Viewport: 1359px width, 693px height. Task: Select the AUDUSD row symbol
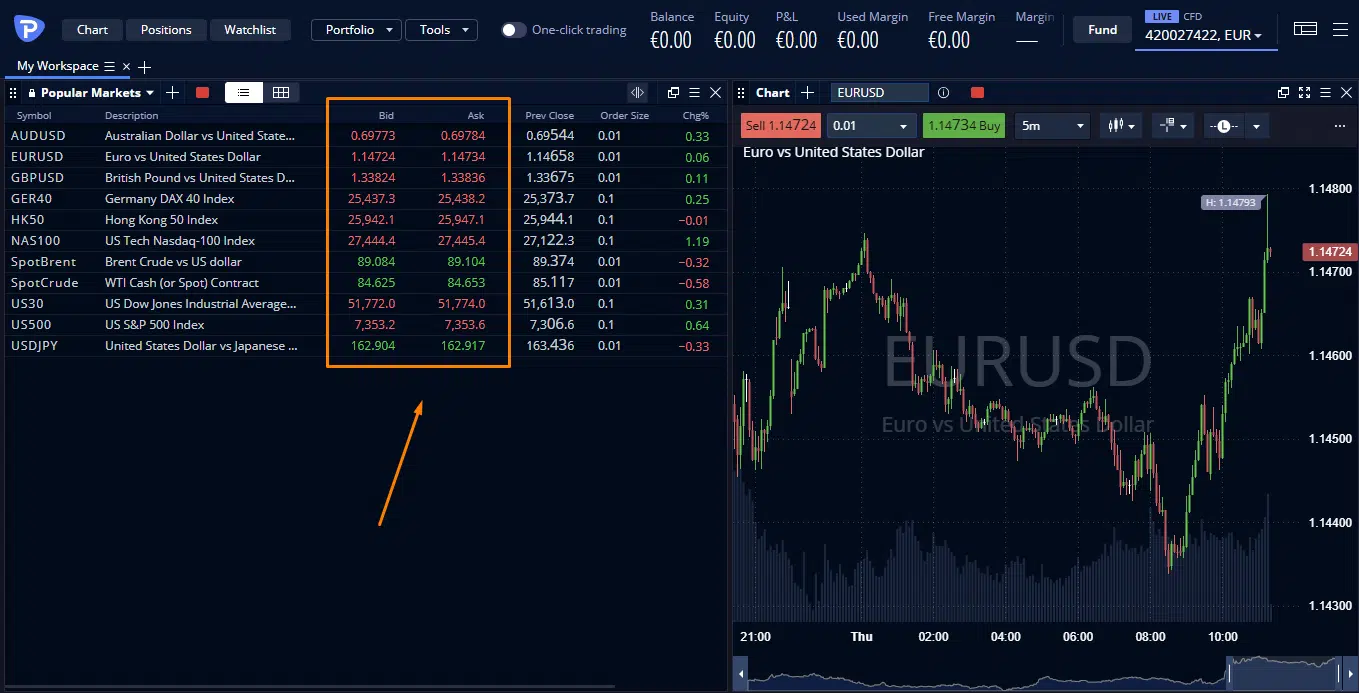[x=38, y=136]
